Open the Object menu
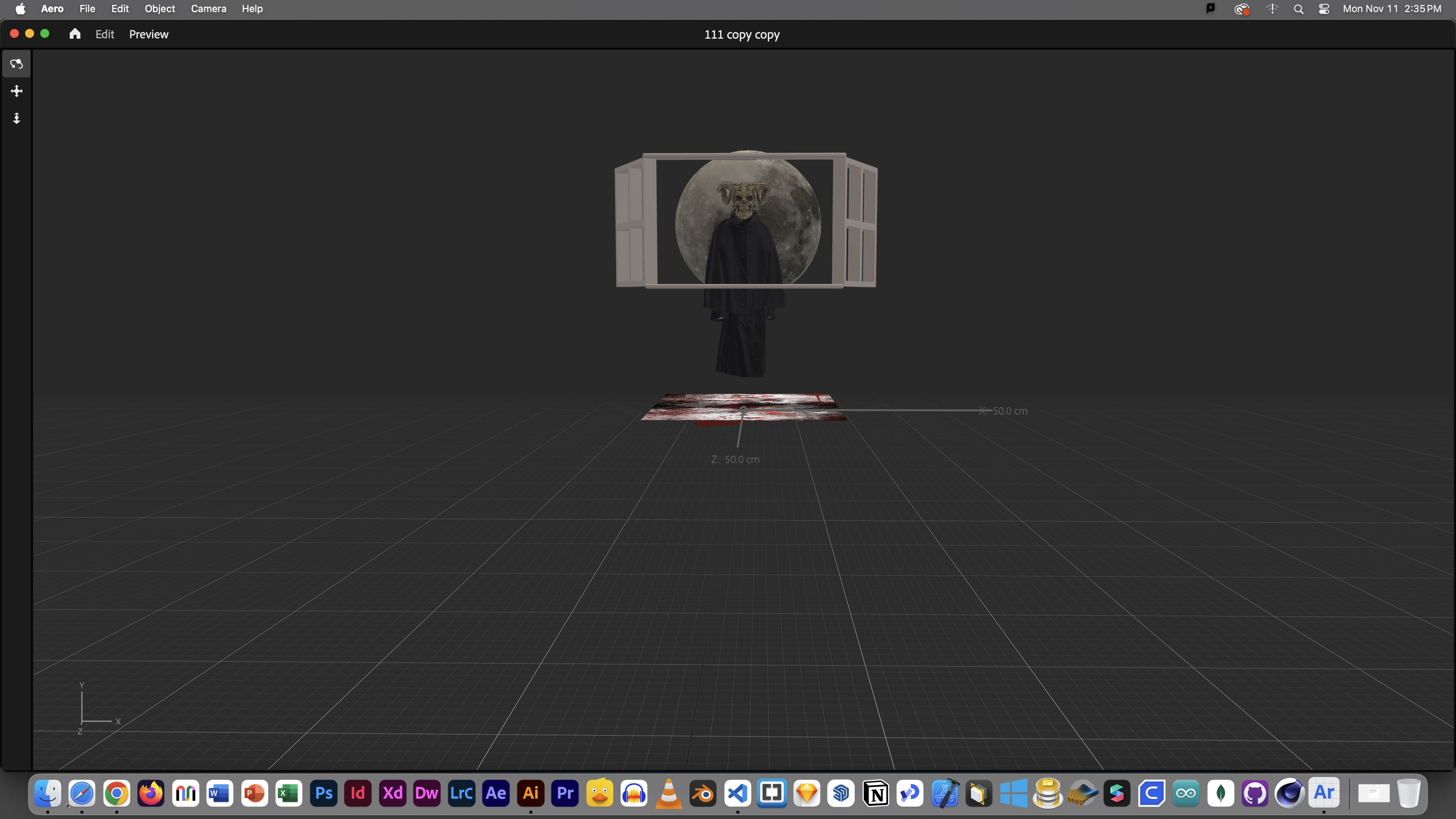 [159, 8]
